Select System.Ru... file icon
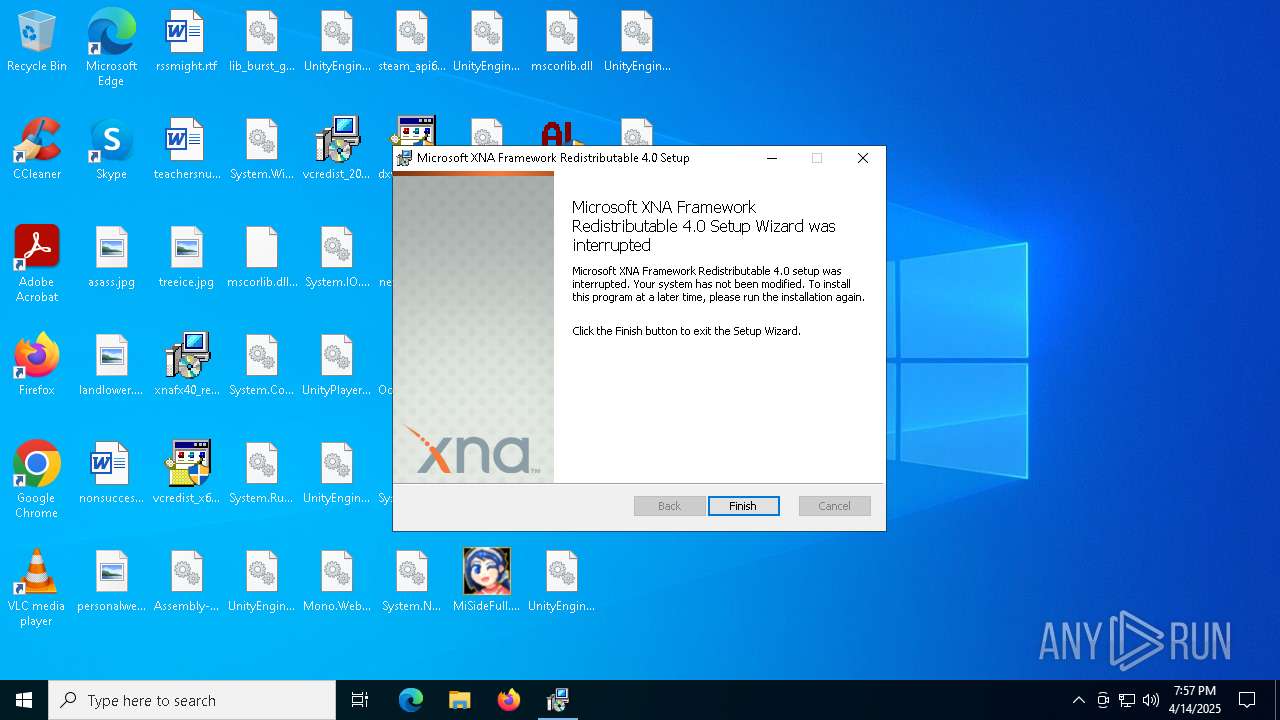The height and width of the screenshot is (720, 1280). click(x=262, y=474)
